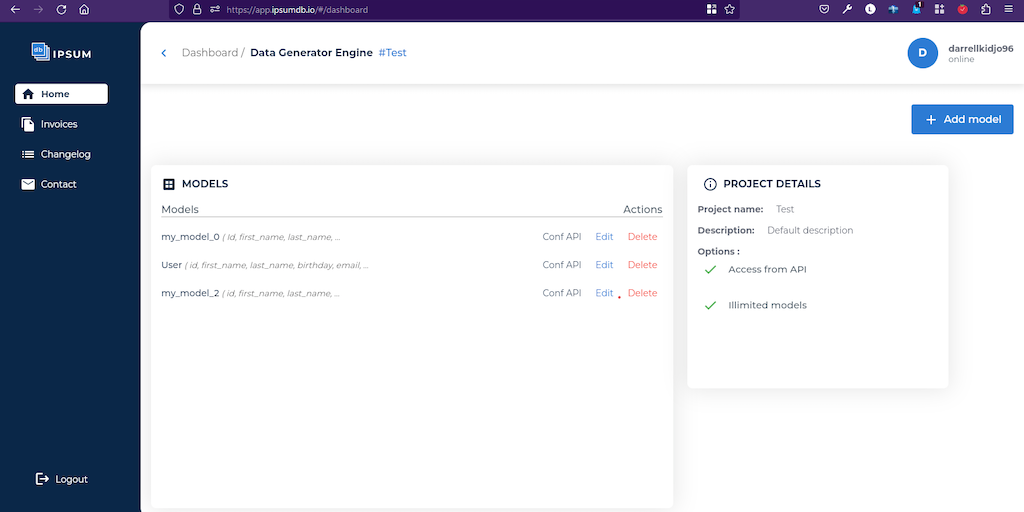1024x512 pixels.
Task: Click the Access from API checkmark
Action: point(710,270)
